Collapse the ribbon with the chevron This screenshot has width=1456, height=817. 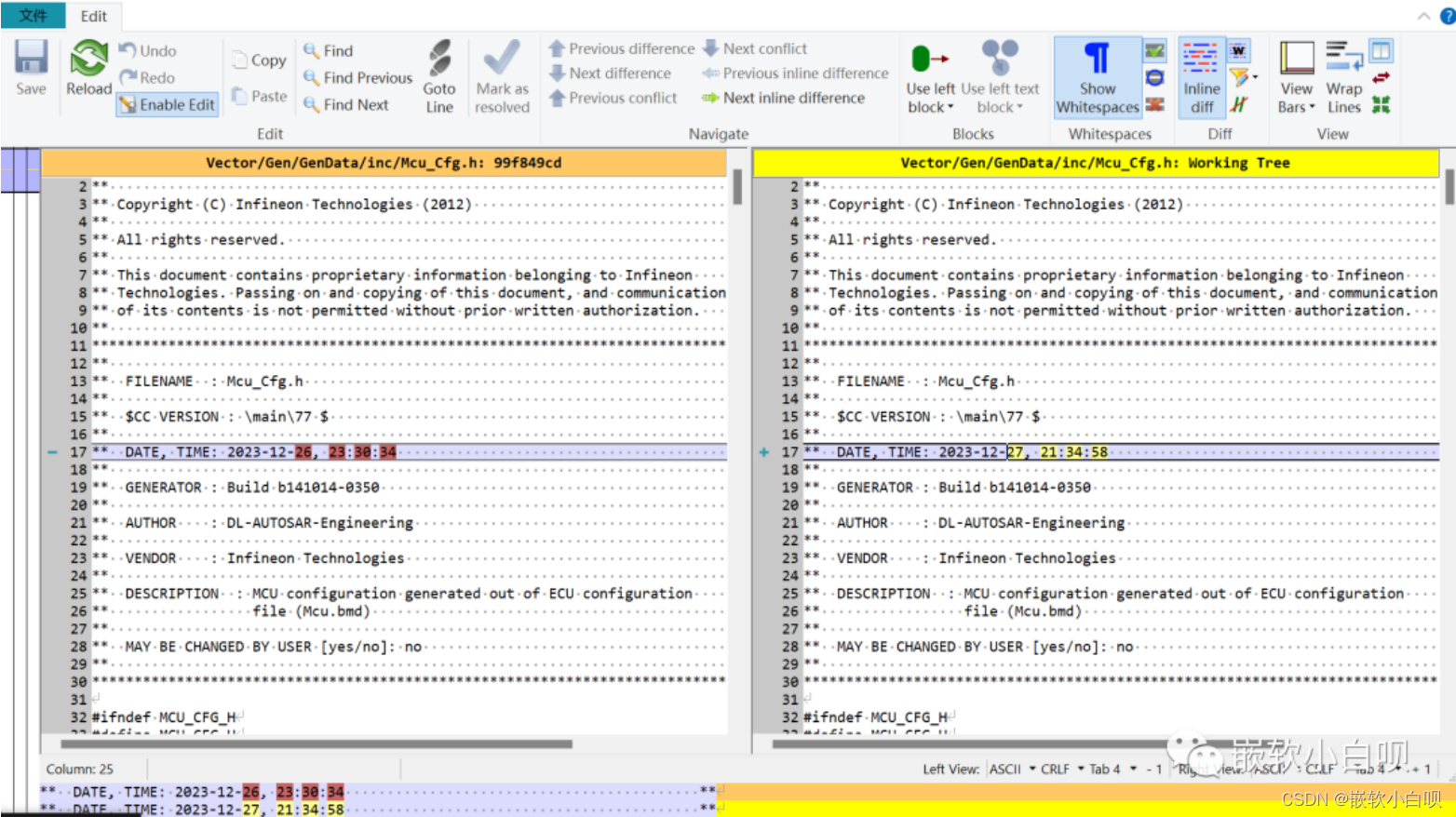pyautogui.click(x=1423, y=16)
